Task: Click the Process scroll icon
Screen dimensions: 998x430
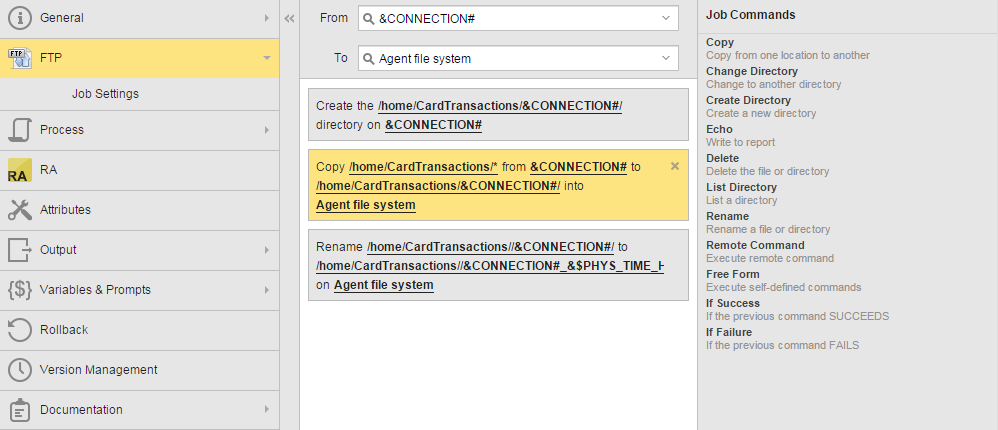Action: [x=19, y=130]
